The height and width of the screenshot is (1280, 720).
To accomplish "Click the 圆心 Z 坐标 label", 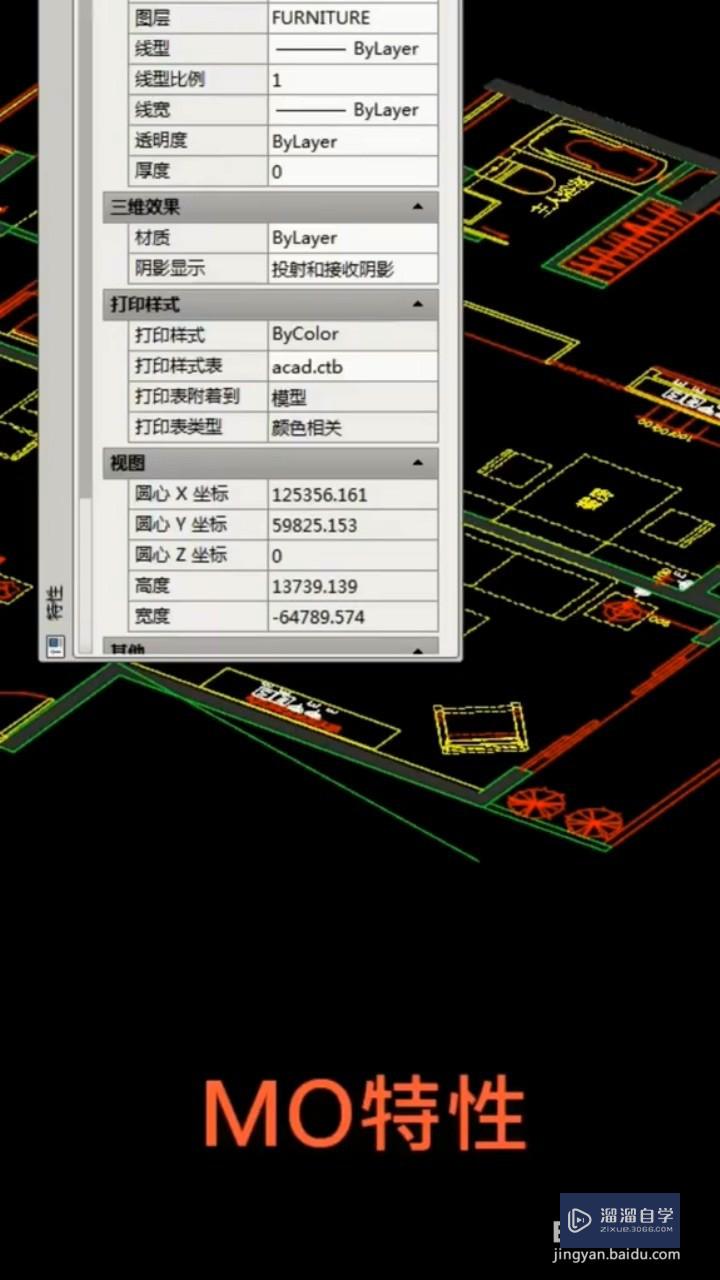I will [x=181, y=556].
